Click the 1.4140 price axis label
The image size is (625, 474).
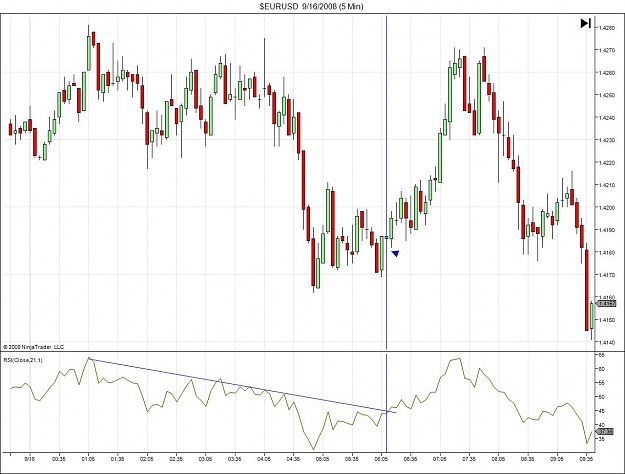coord(606,342)
